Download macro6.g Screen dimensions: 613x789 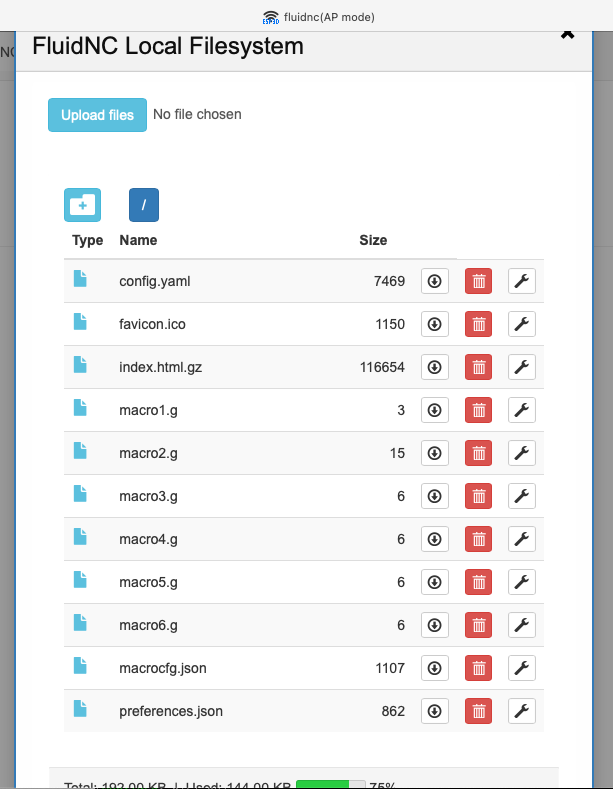435,625
